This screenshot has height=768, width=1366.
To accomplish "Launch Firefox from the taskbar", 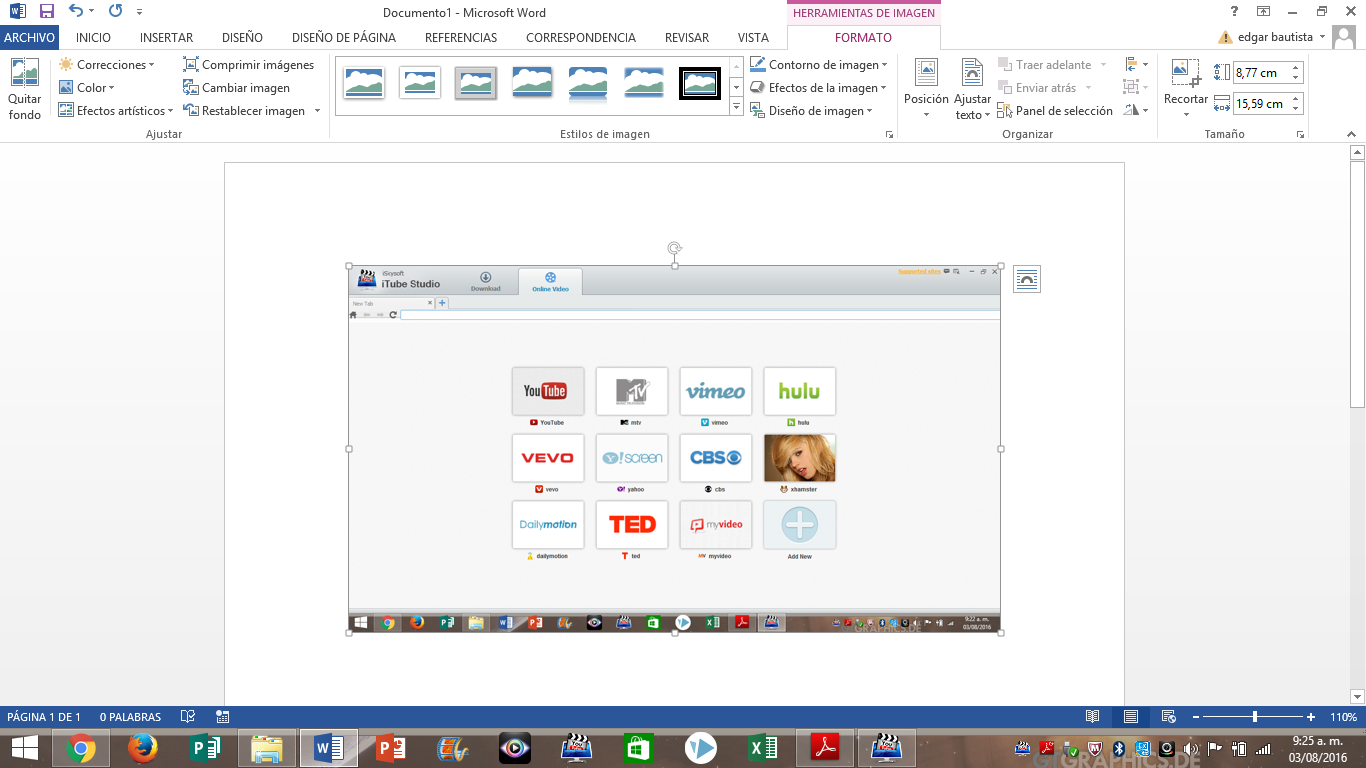I will coord(143,748).
